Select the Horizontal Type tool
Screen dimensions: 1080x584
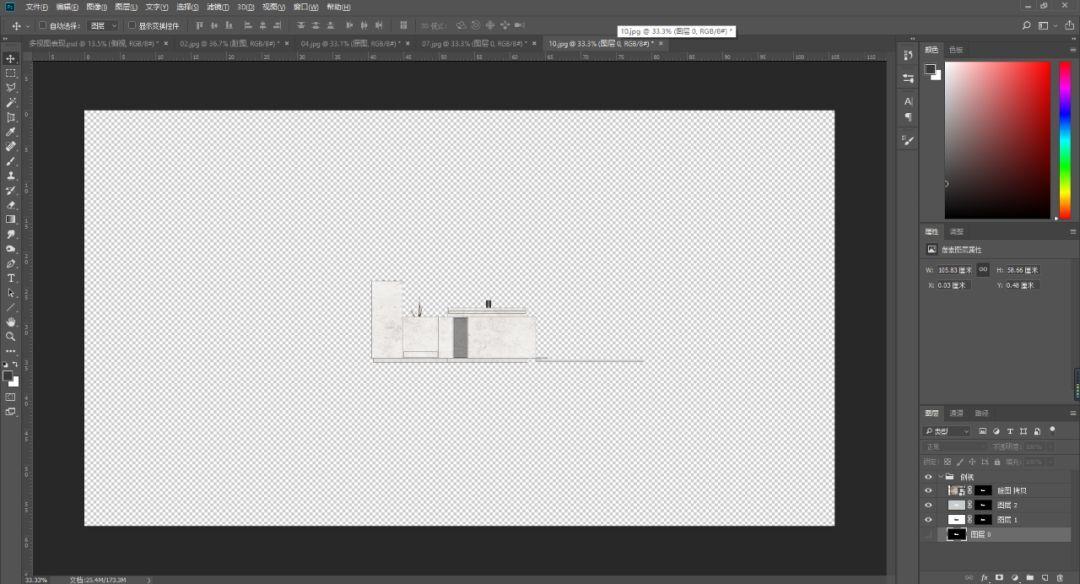click(10, 278)
